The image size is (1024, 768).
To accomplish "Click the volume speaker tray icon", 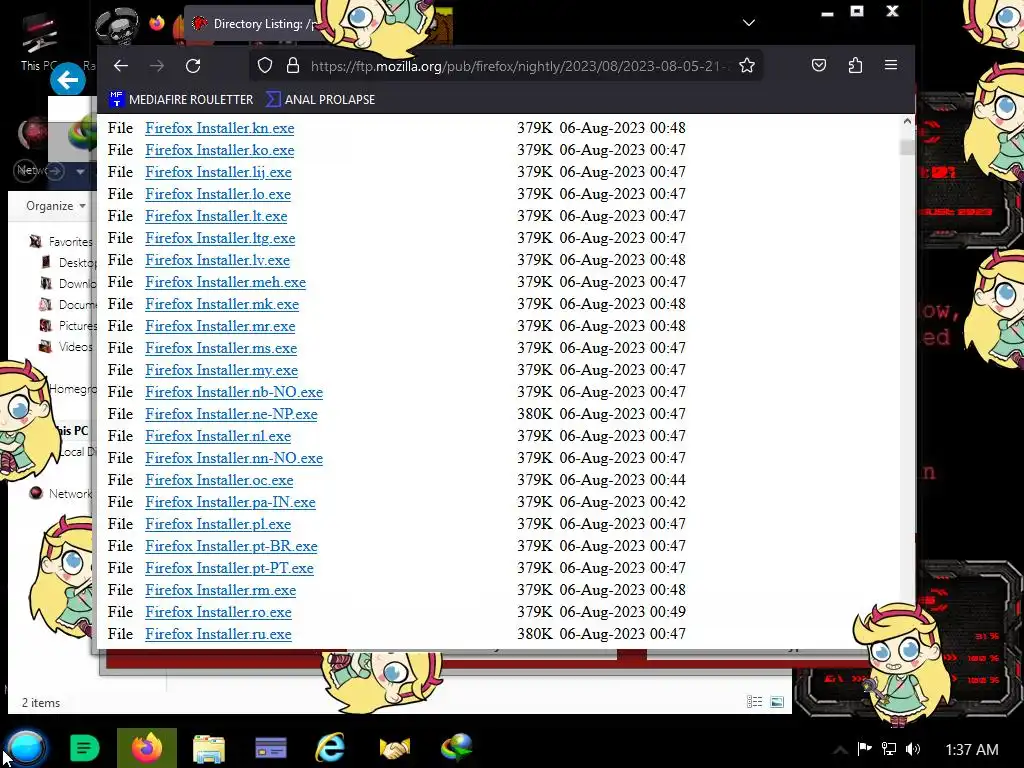I will pos(913,748).
